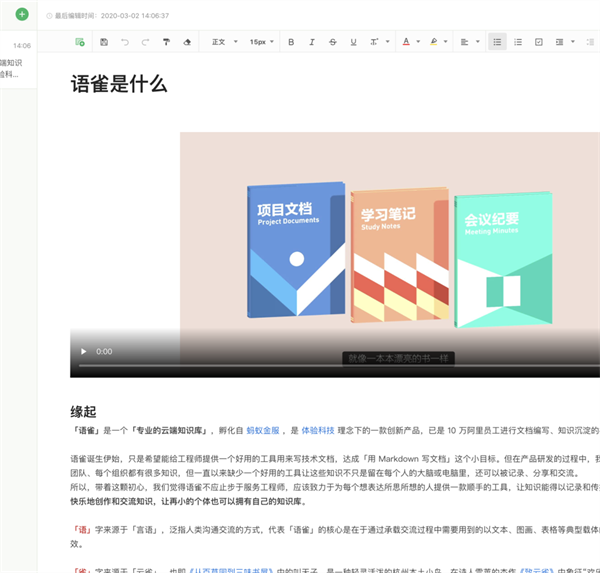Click the save icon in the toolbar

[x=104, y=42]
